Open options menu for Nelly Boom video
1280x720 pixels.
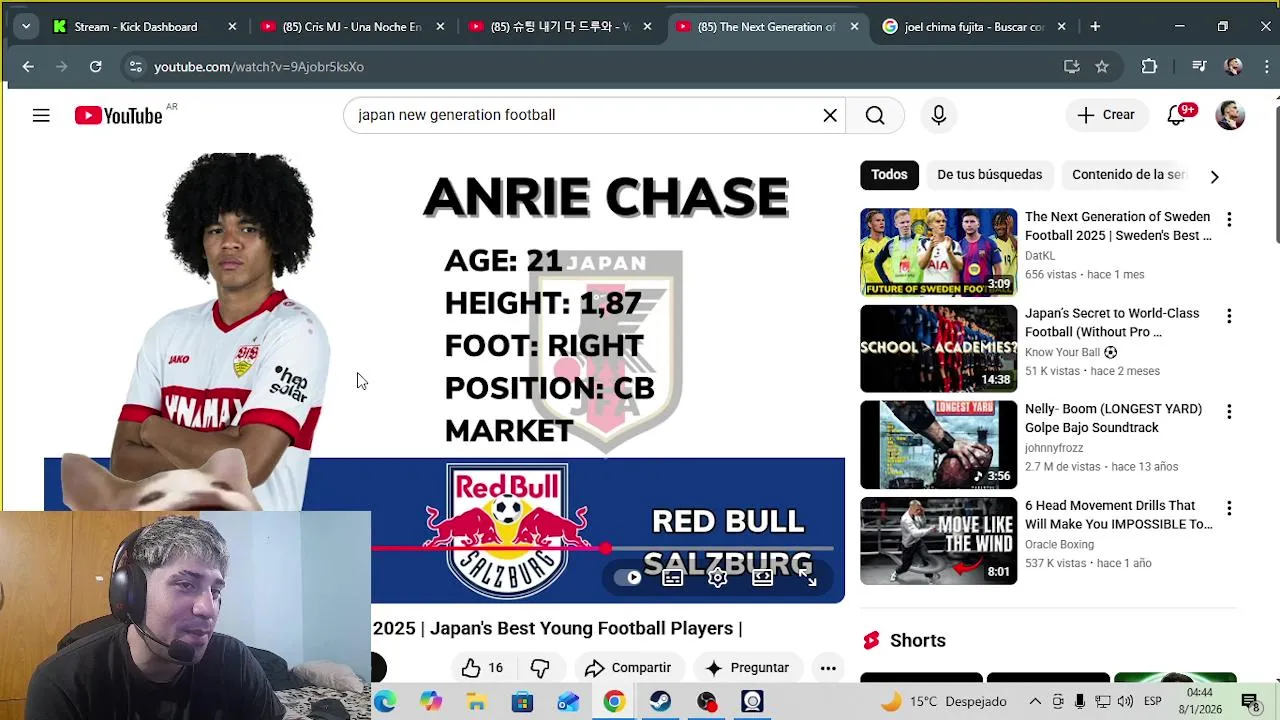(x=1229, y=412)
